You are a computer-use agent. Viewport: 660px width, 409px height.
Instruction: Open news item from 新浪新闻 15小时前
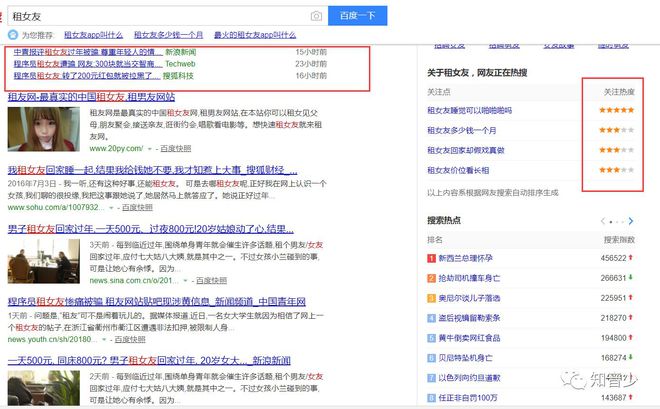[x=88, y=52]
